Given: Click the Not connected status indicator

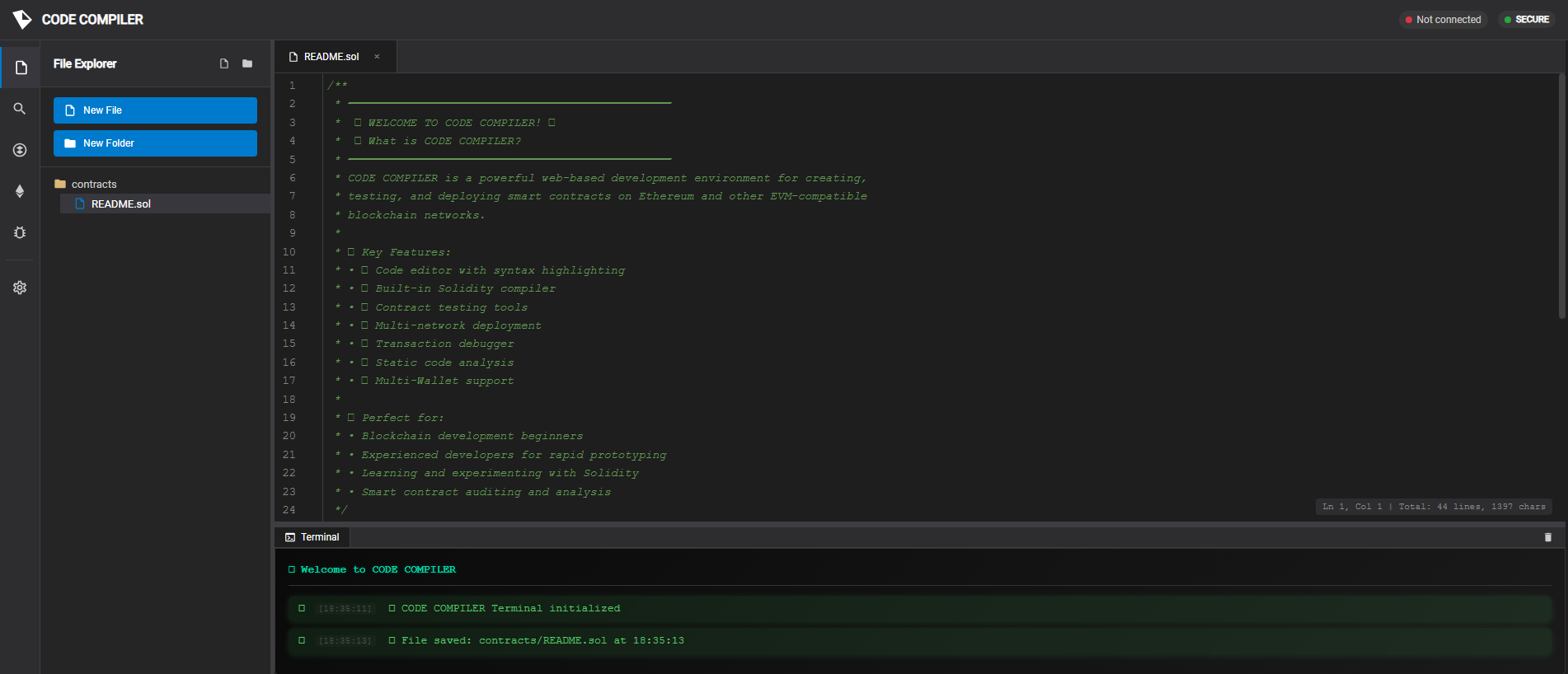Looking at the screenshot, I should click(x=1443, y=20).
